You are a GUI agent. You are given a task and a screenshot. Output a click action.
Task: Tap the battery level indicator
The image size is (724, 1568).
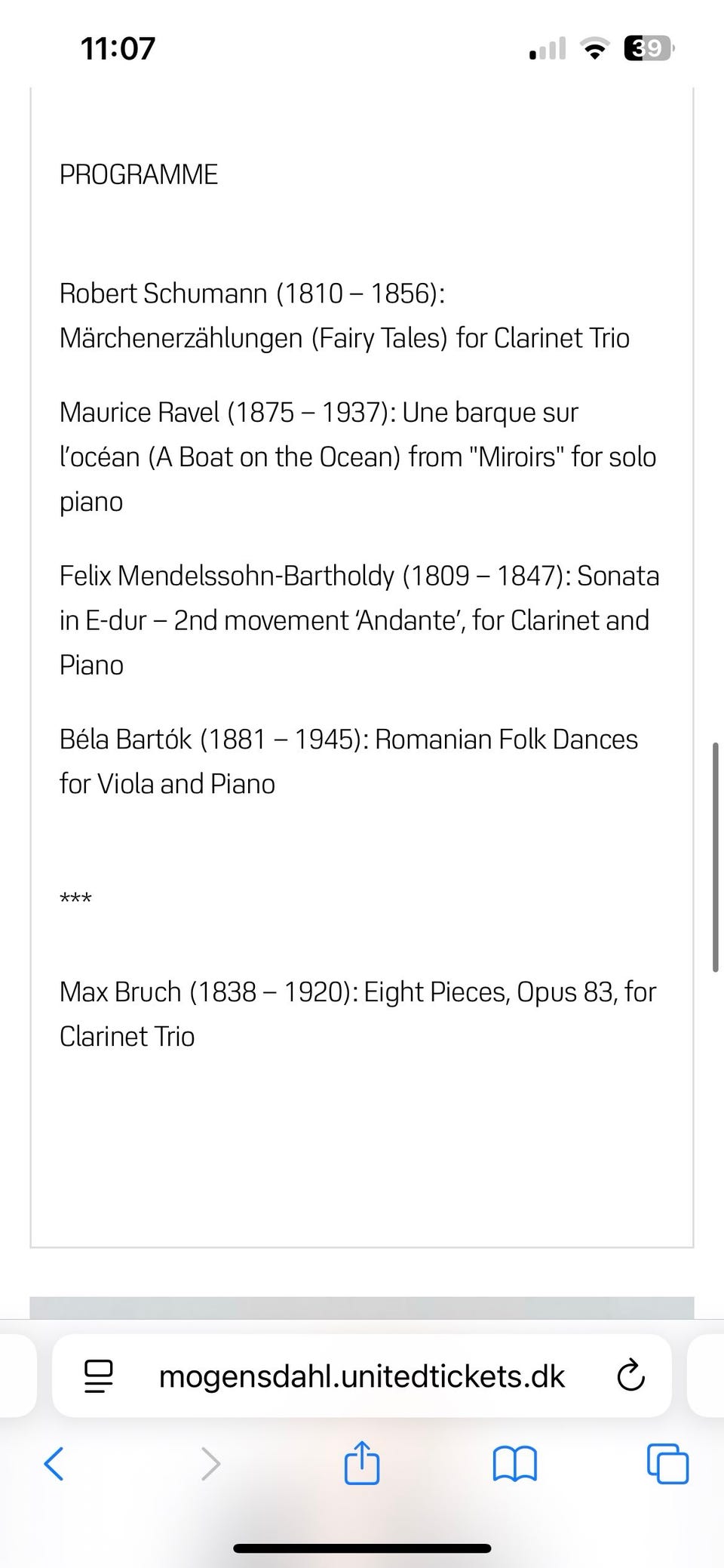(648, 49)
